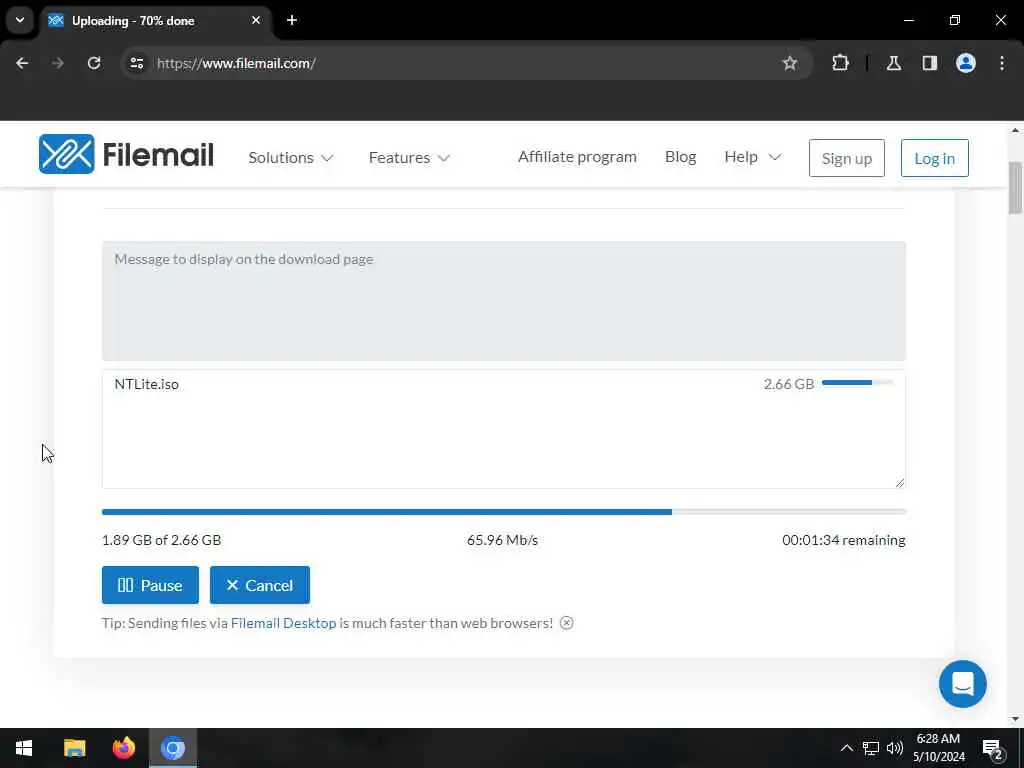Open the chat support bubble

click(x=963, y=684)
